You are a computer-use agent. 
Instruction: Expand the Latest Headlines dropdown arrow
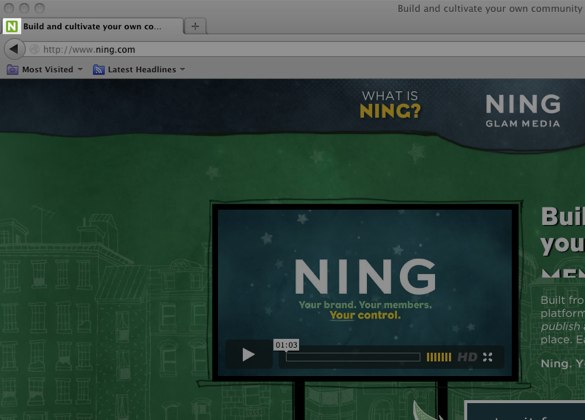(182, 69)
